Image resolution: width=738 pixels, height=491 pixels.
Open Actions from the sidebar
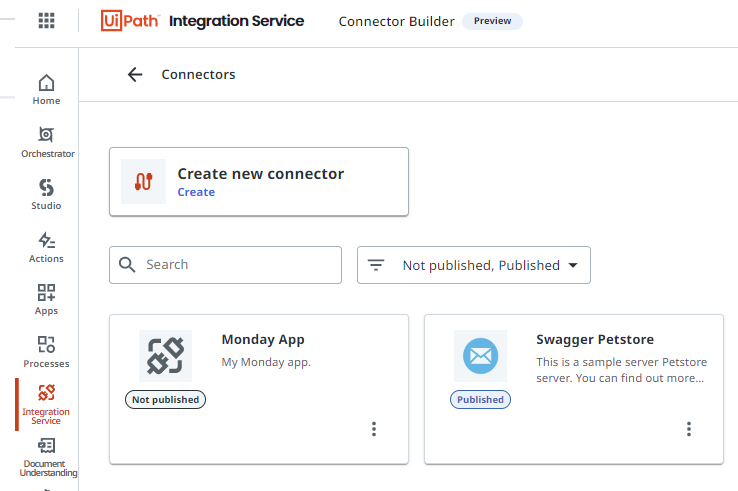tap(46, 247)
